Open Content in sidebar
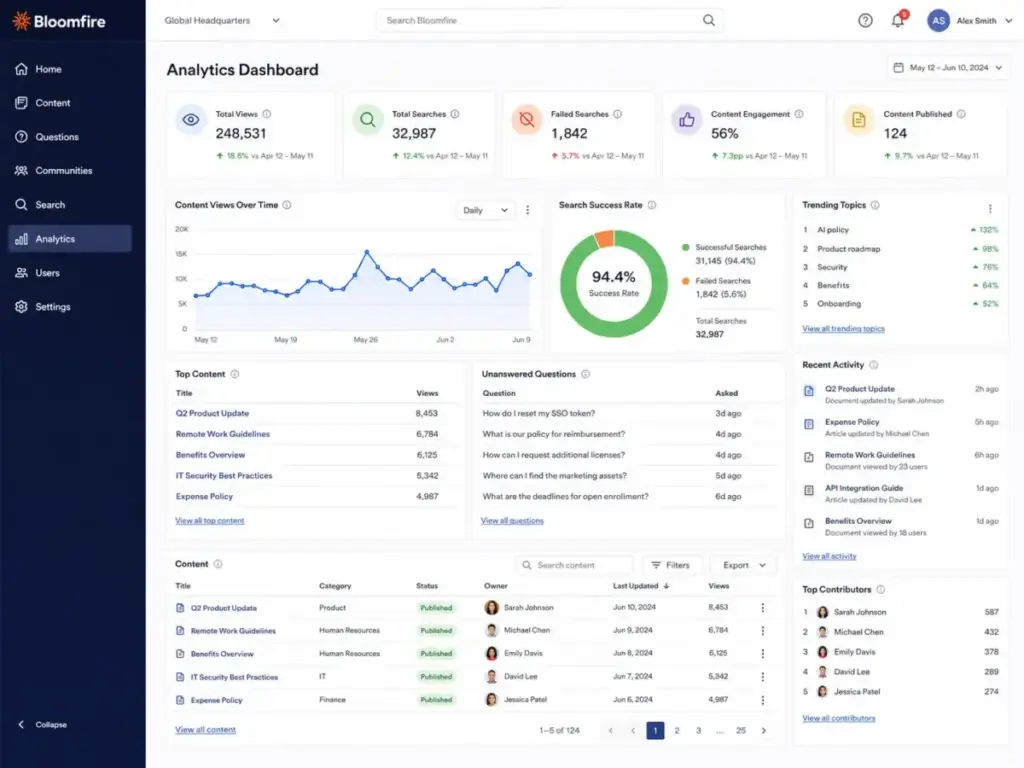Image resolution: width=1024 pixels, height=768 pixels. (70, 103)
